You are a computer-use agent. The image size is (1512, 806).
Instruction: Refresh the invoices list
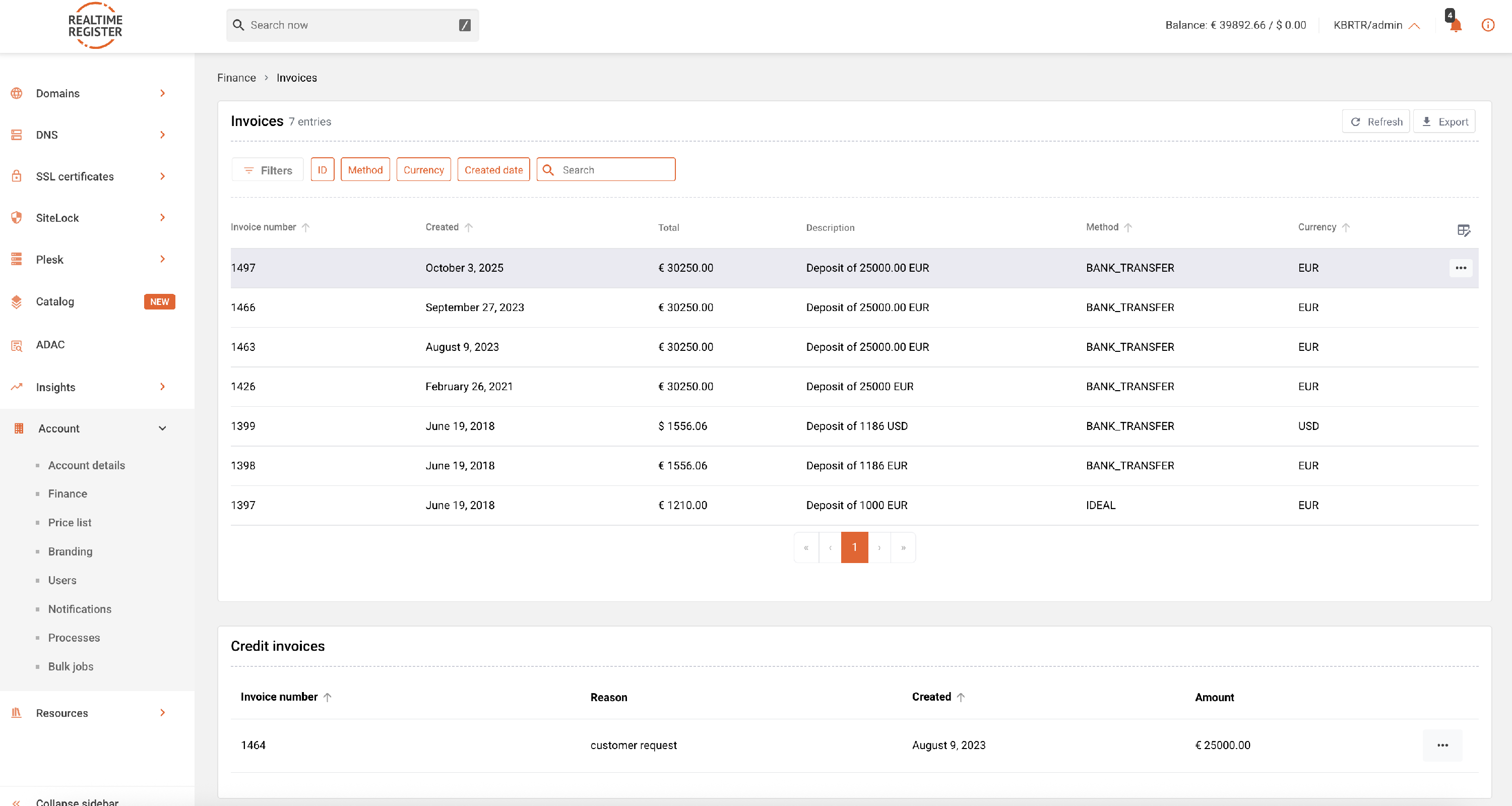1375,121
